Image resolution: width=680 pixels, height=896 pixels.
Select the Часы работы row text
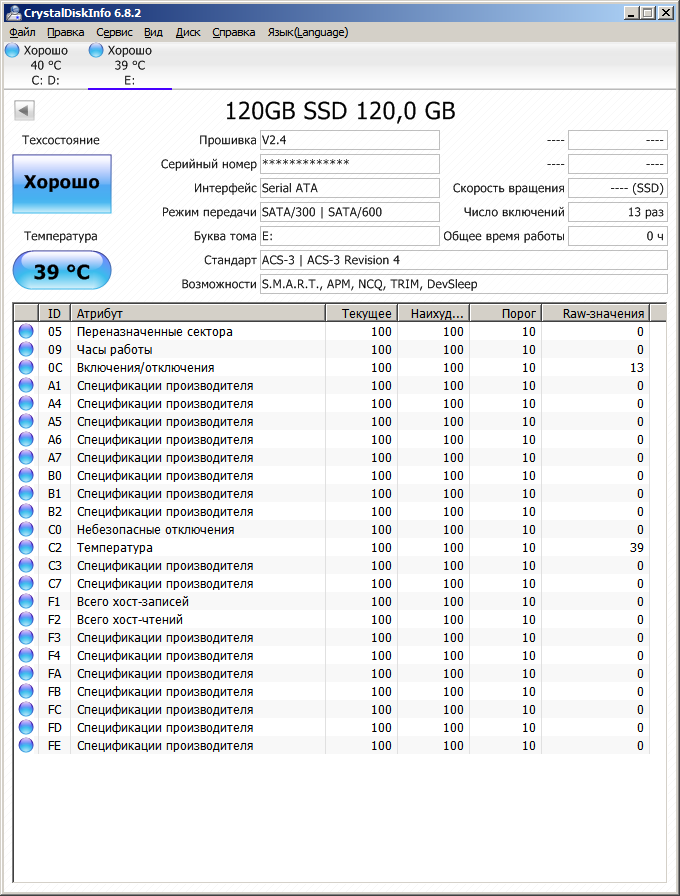(114, 350)
